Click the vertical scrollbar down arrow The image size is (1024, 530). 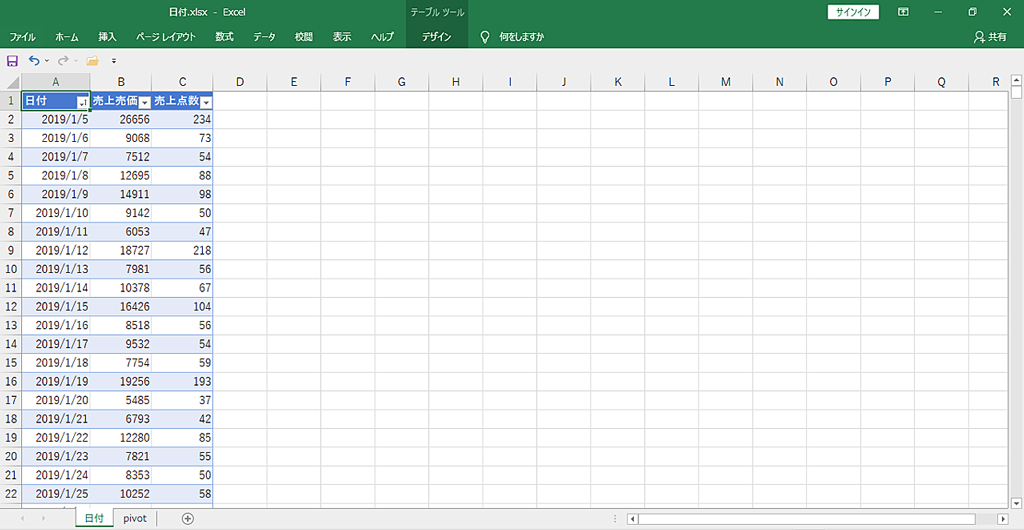pos(1016,503)
